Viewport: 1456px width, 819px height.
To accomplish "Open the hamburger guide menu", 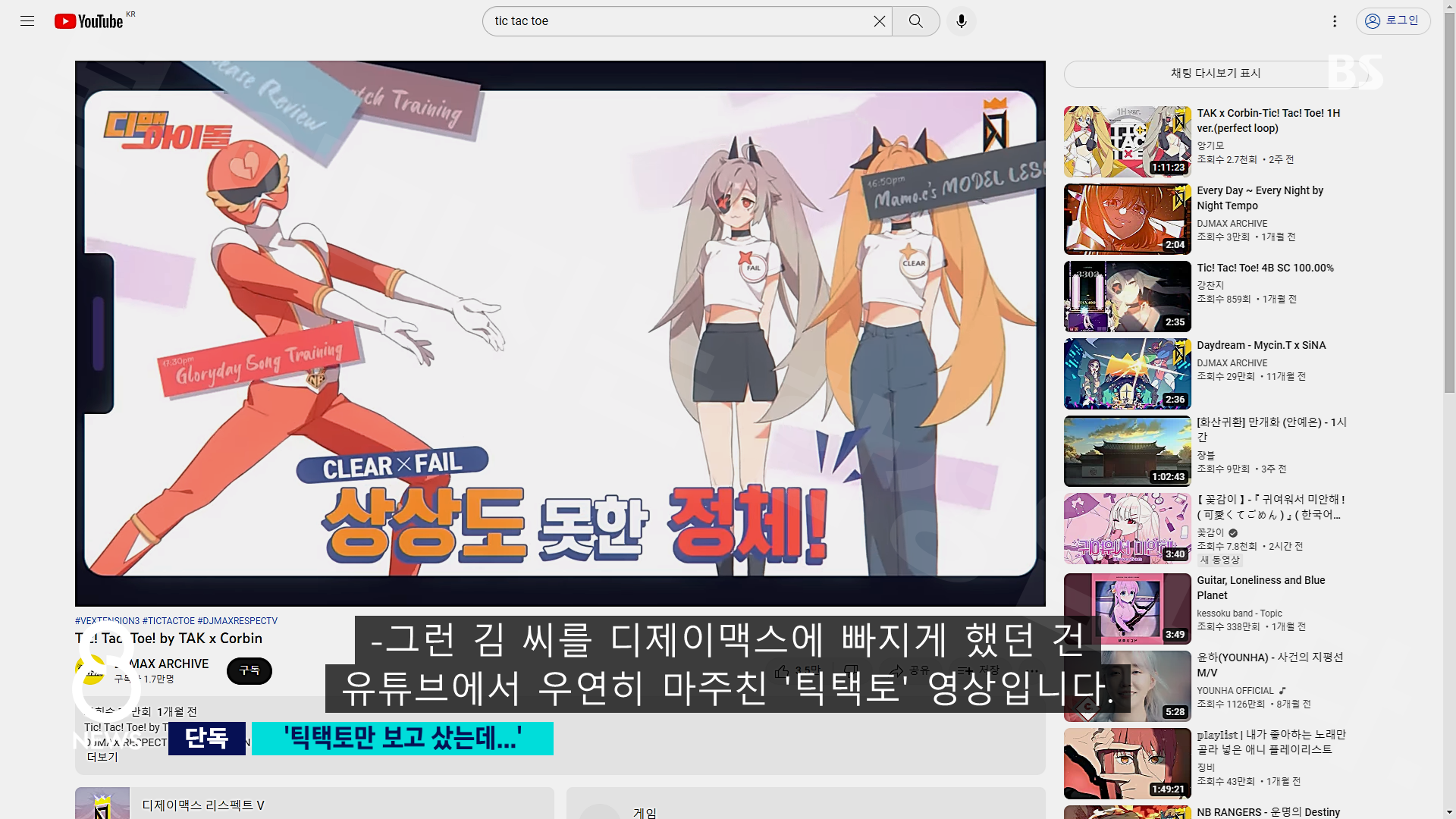I will tap(27, 21).
